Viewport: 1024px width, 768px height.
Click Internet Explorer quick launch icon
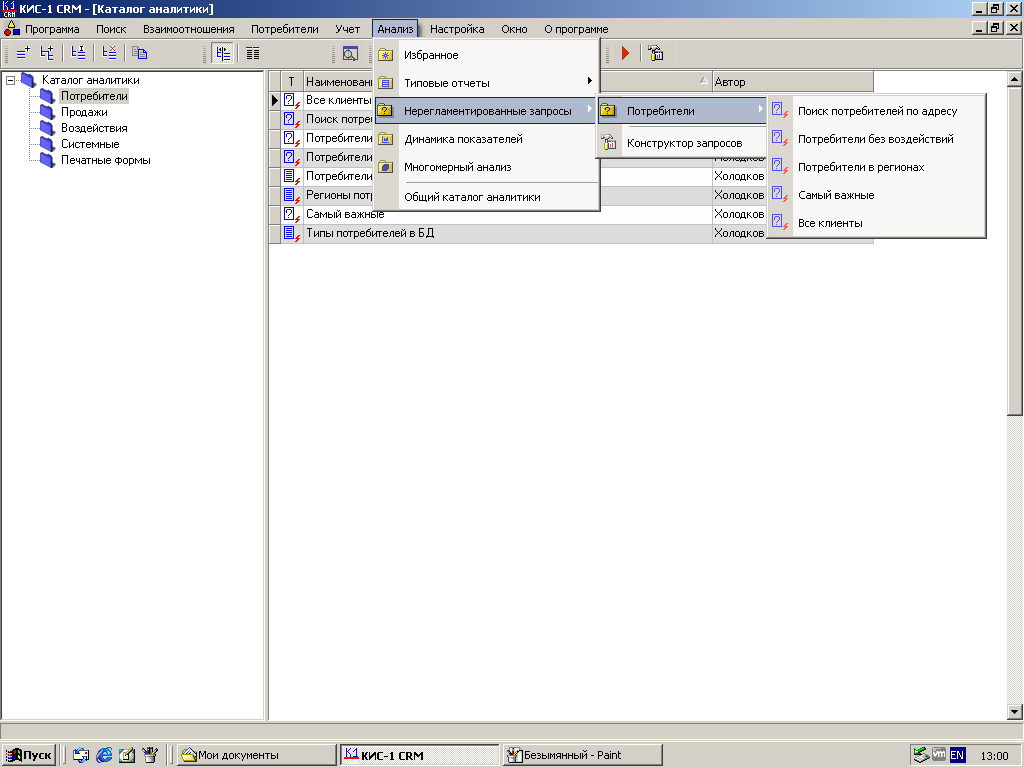104,756
